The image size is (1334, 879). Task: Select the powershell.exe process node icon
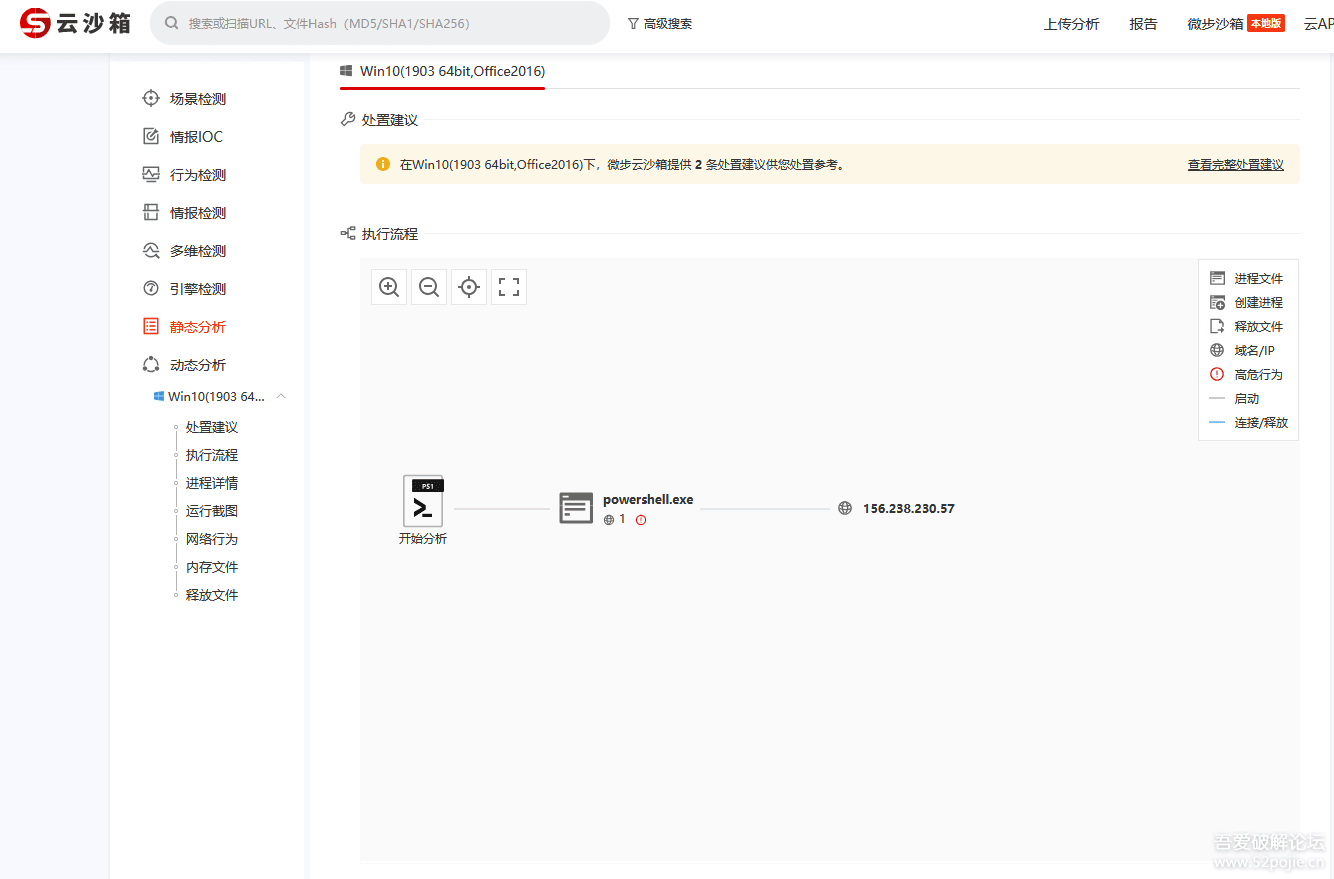(x=576, y=508)
